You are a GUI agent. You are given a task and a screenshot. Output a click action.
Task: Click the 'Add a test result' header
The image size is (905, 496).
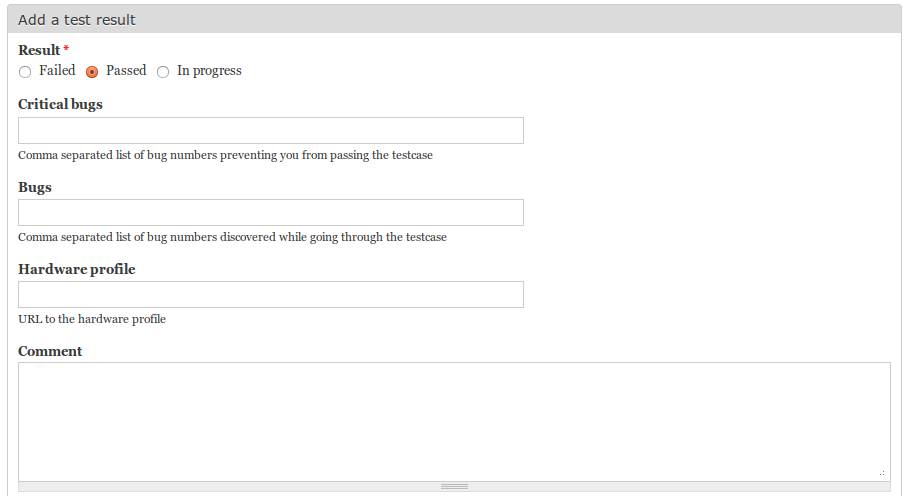77,20
